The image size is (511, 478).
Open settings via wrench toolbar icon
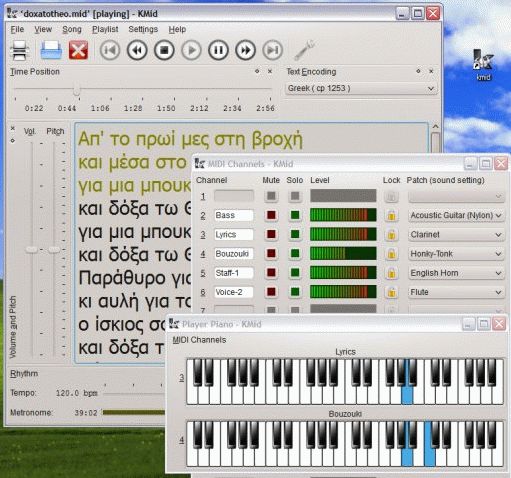click(x=304, y=50)
